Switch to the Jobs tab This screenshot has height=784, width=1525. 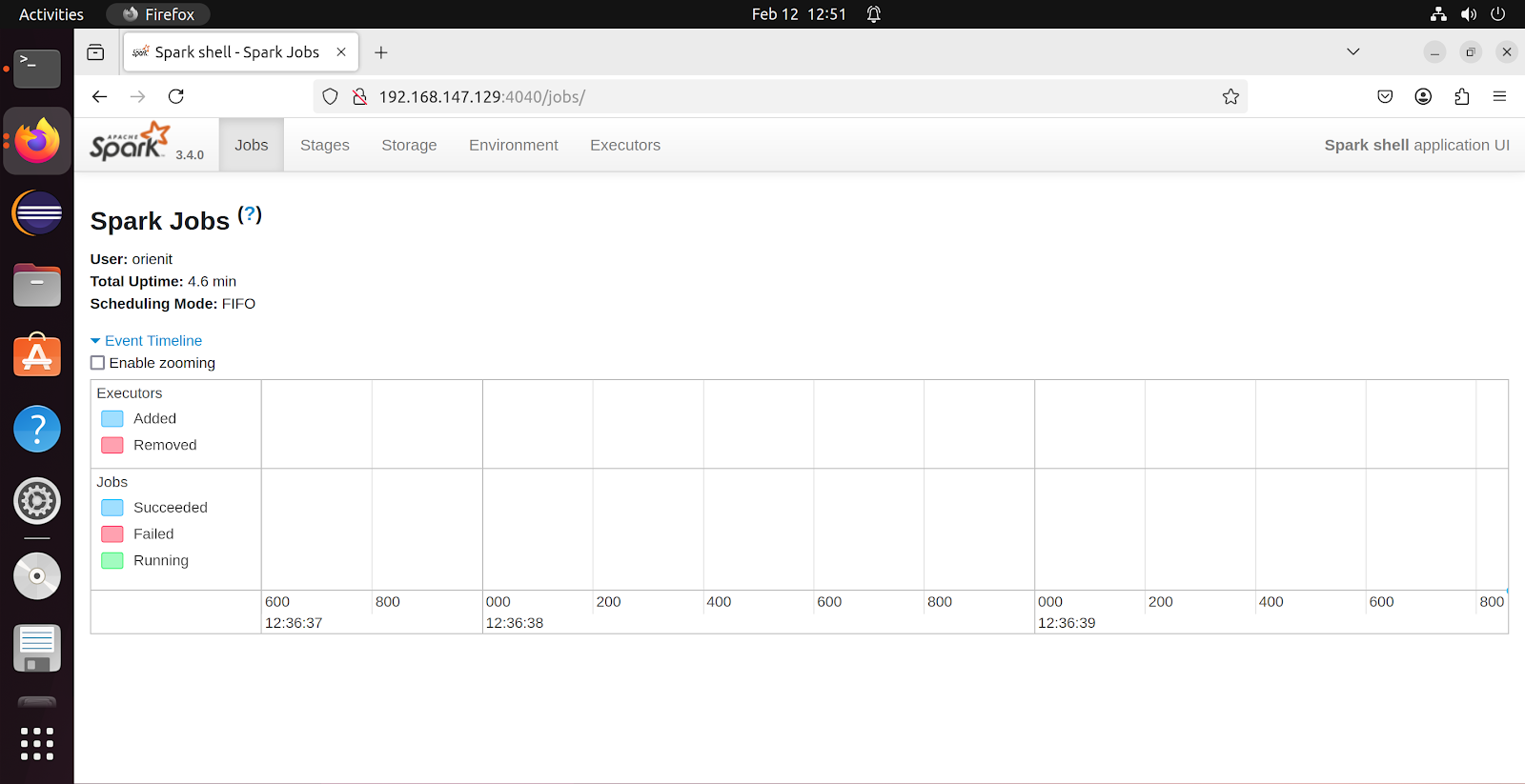tap(252, 145)
